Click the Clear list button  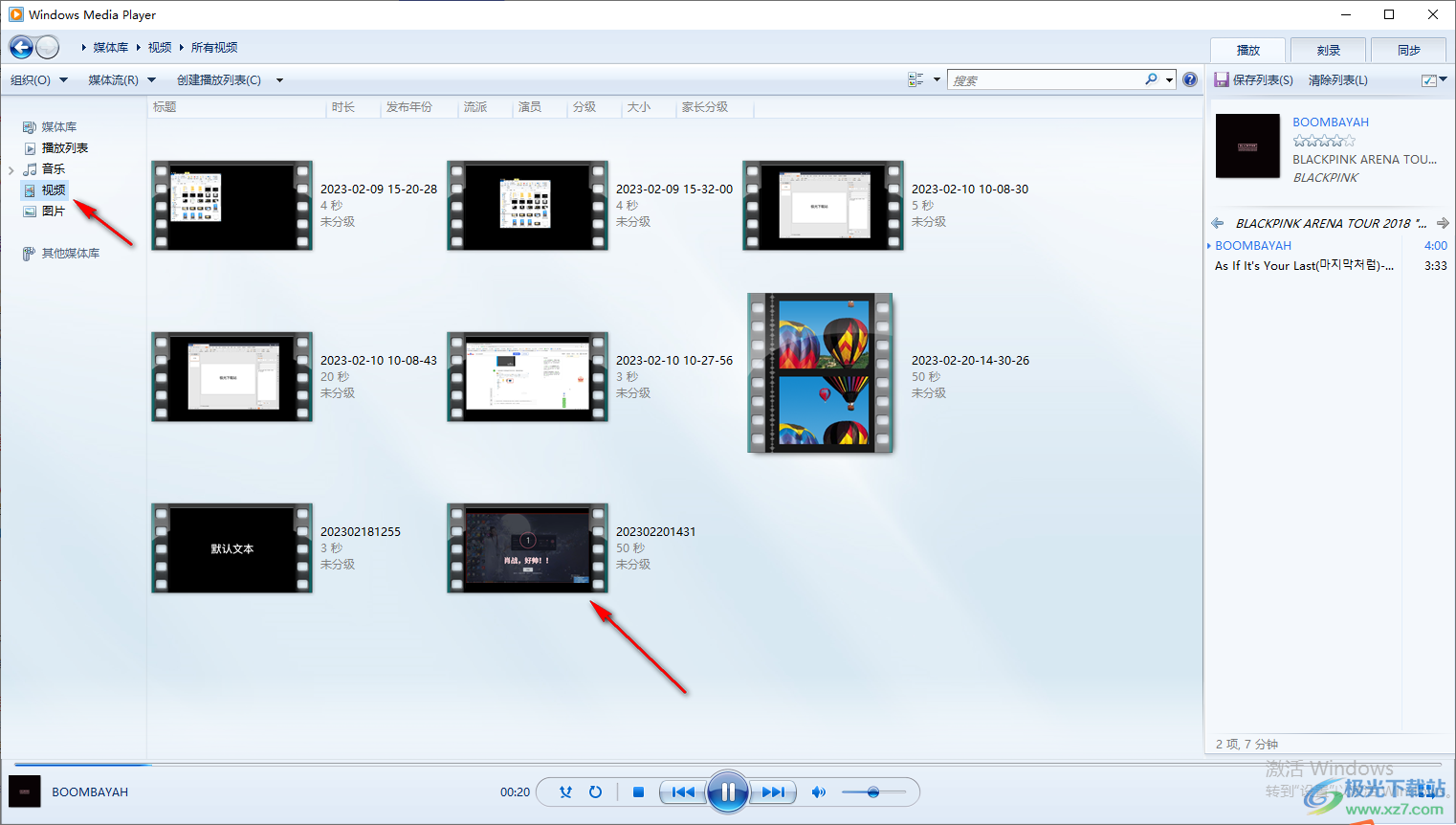tap(1337, 80)
